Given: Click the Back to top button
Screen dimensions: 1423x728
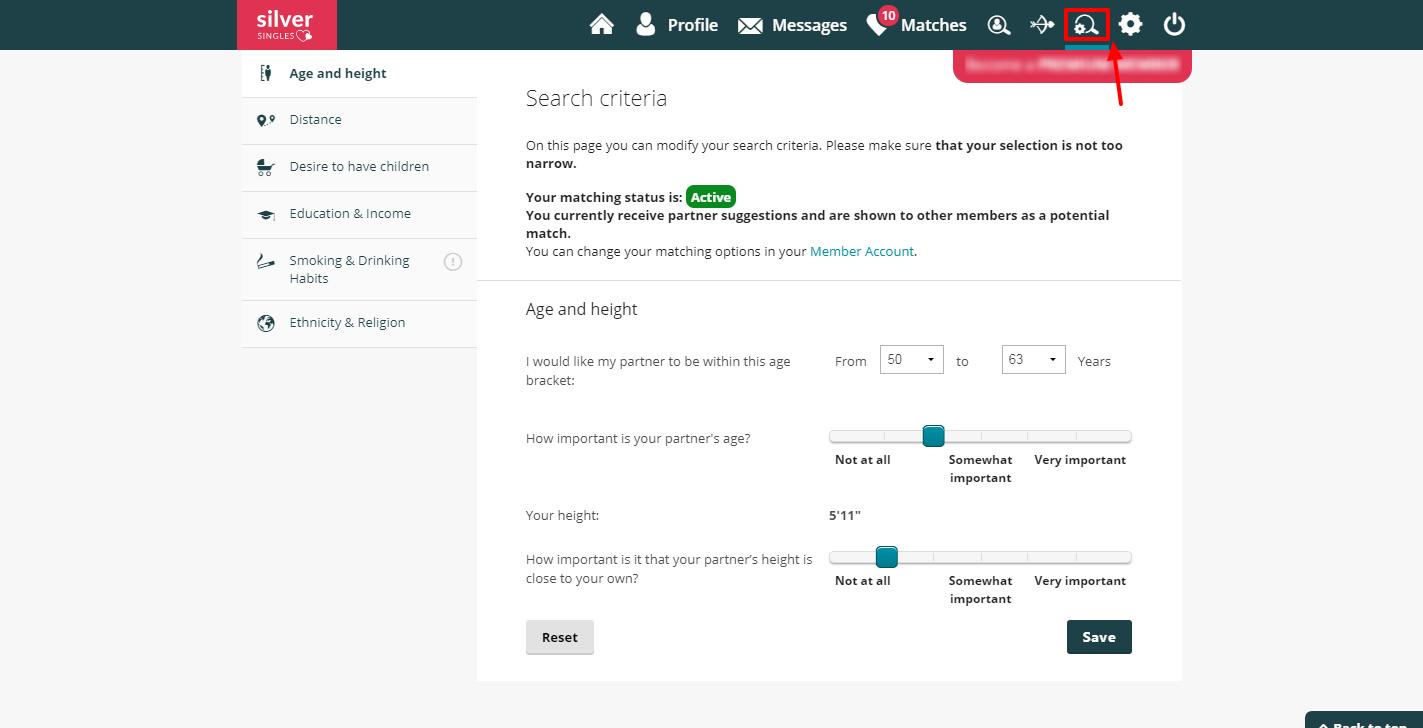Looking at the screenshot, I should point(1364,720).
